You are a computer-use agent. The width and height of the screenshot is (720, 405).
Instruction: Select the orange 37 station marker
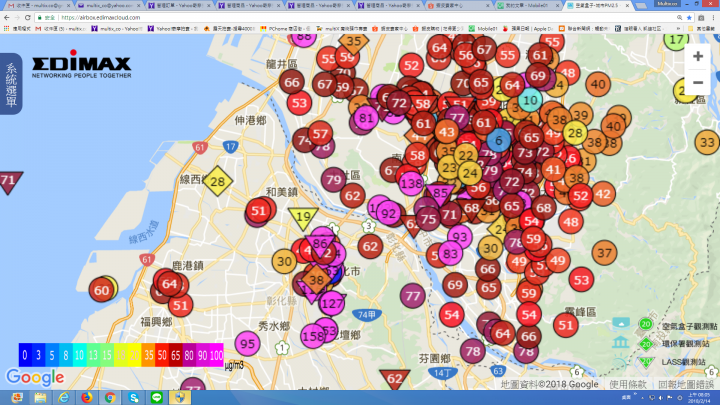604,253
